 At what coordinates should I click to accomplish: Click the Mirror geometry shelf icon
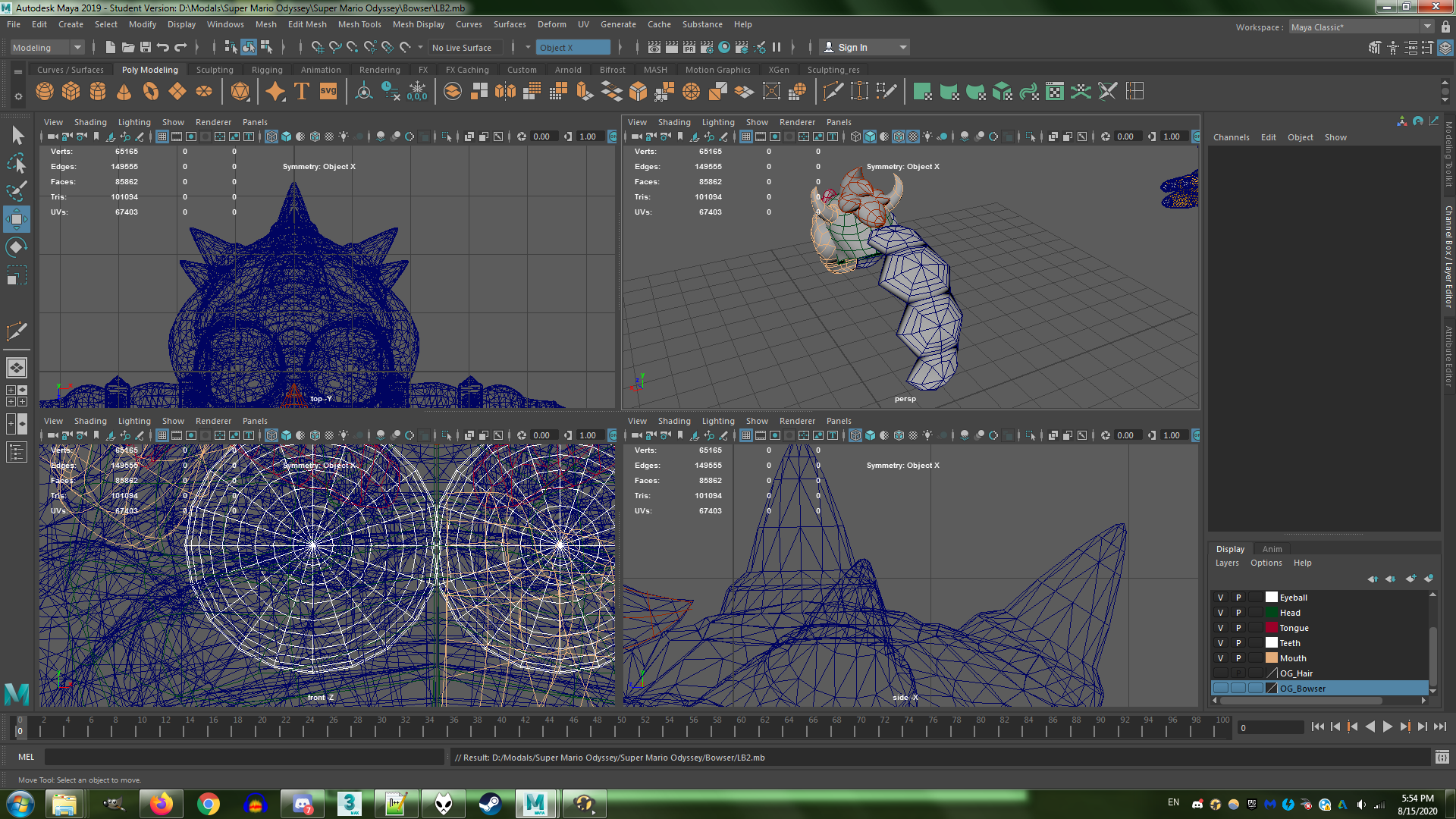505,92
